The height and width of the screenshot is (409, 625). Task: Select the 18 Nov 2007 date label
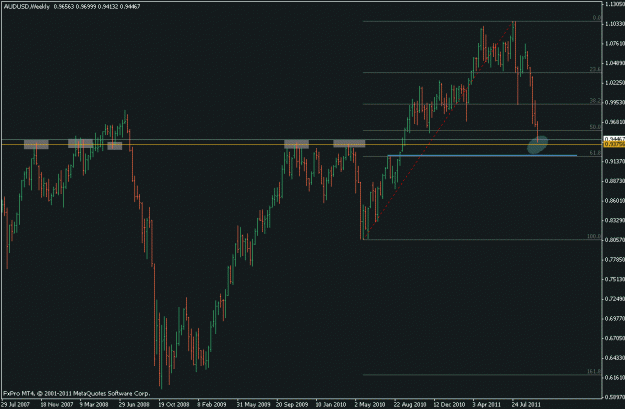tap(57, 404)
